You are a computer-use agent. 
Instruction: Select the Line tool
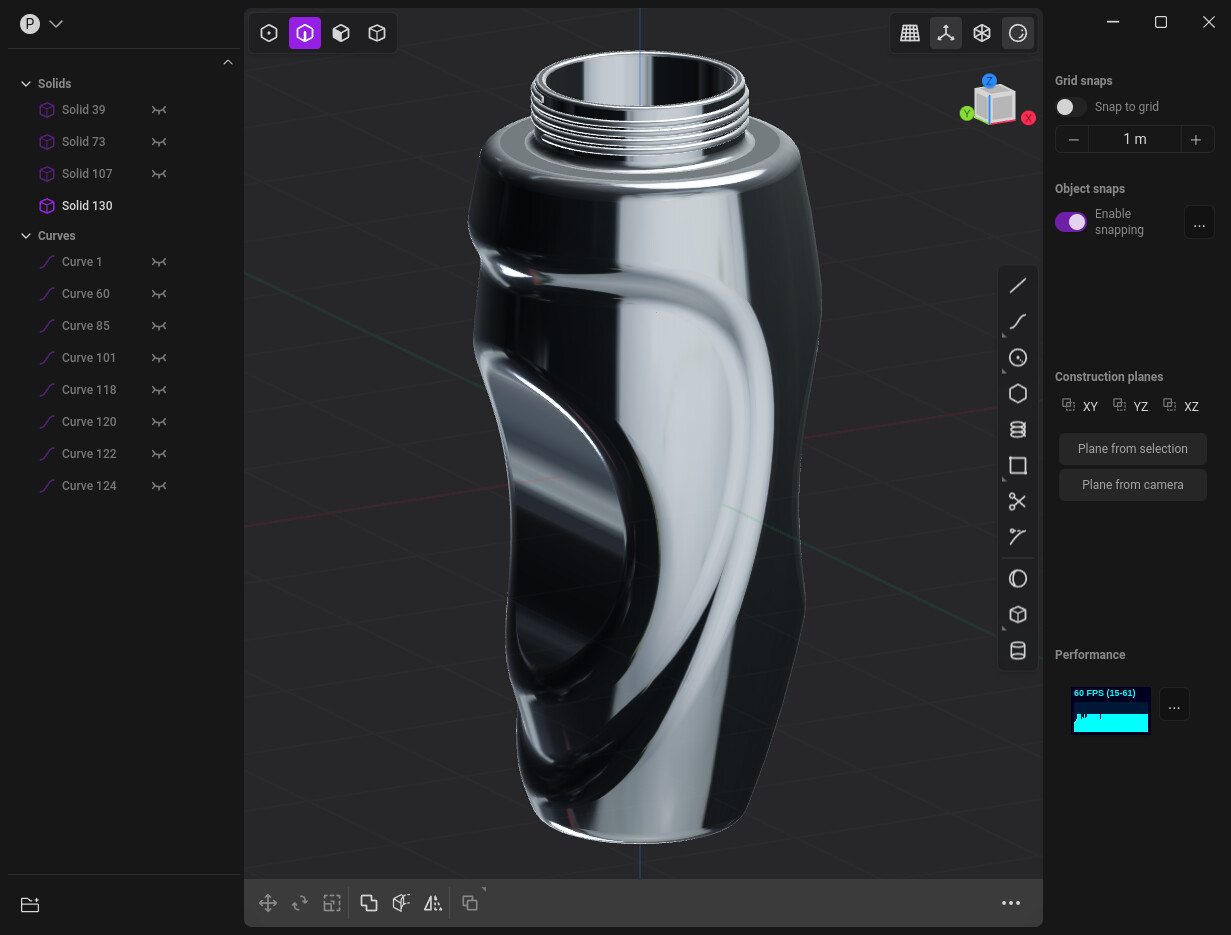coord(1017,285)
